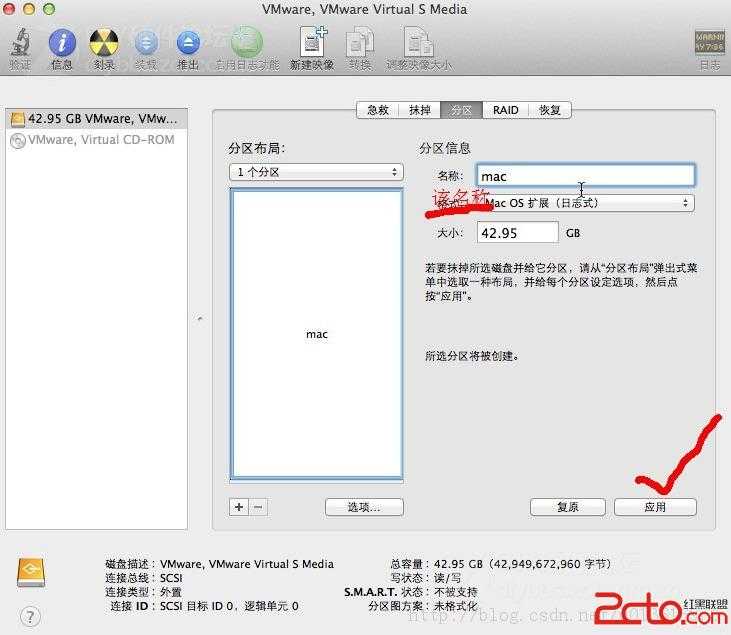Click the S.M.A.R.T. 状态 不被支持 text
The width and height of the screenshot is (731, 635).
click(411, 592)
